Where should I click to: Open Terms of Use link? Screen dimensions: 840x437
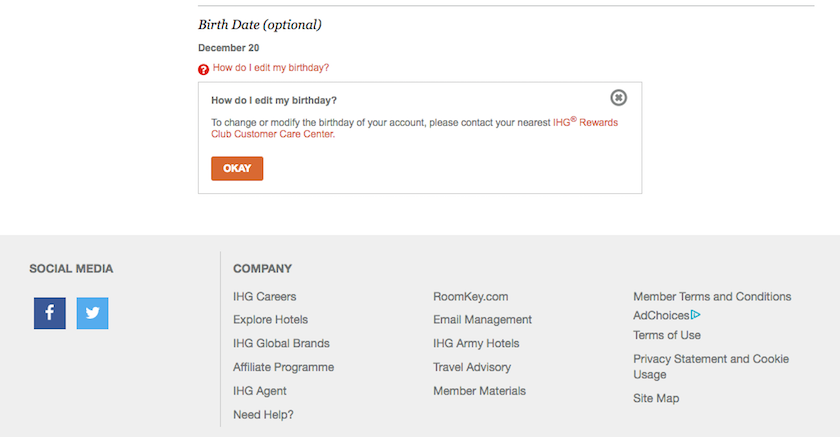tap(667, 335)
